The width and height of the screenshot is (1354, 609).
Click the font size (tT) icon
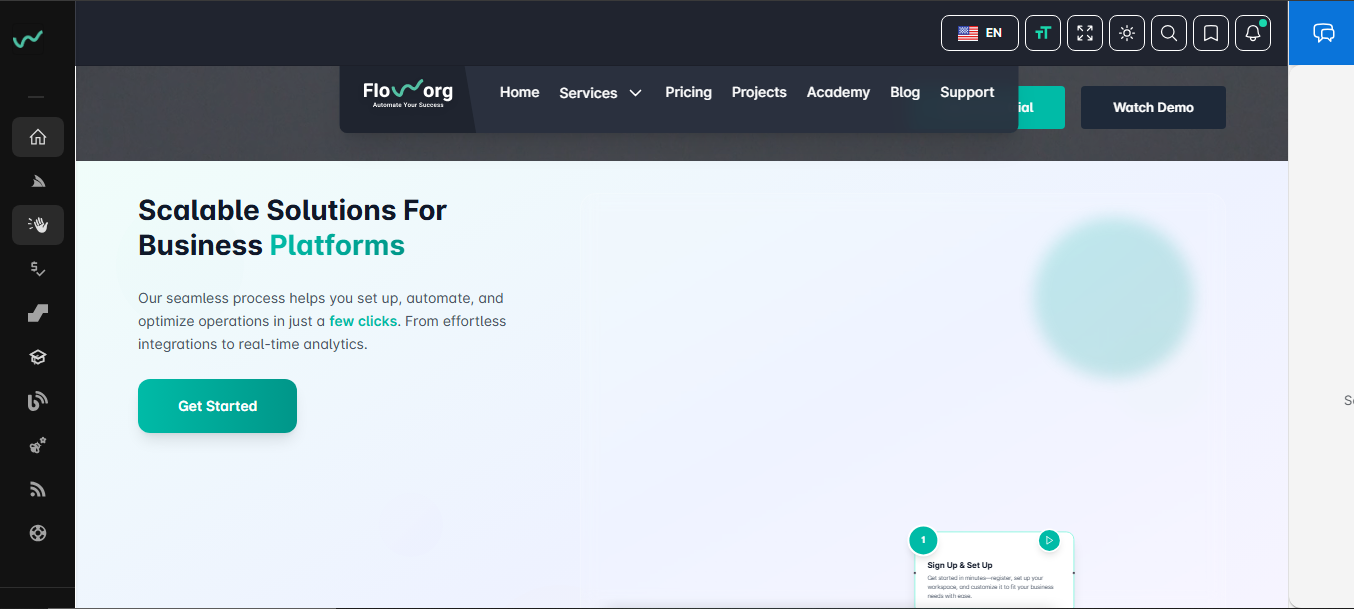coord(1043,33)
